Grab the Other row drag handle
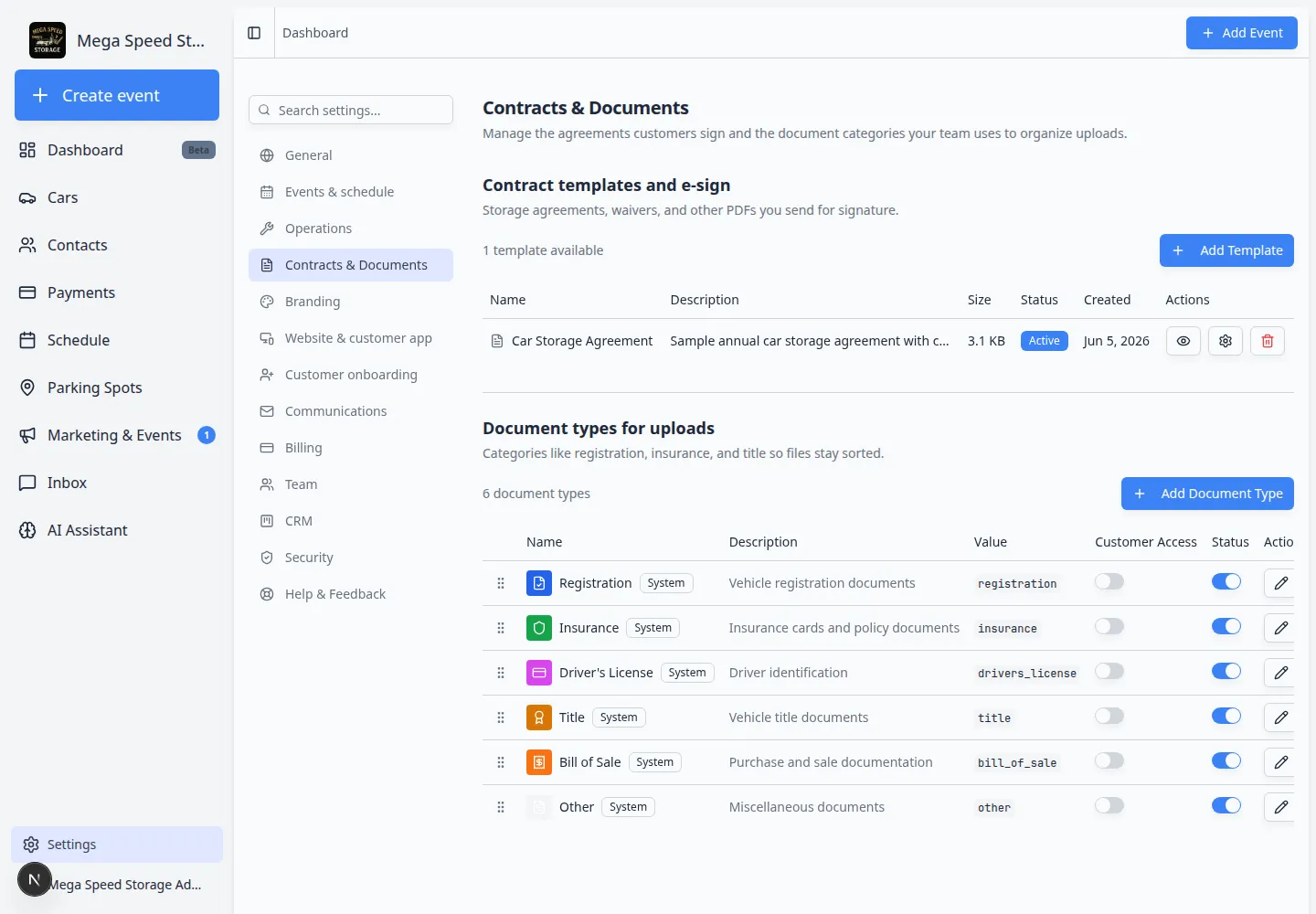The height and width of the screenshot is (914, 1316). click(x=501, y=807)
